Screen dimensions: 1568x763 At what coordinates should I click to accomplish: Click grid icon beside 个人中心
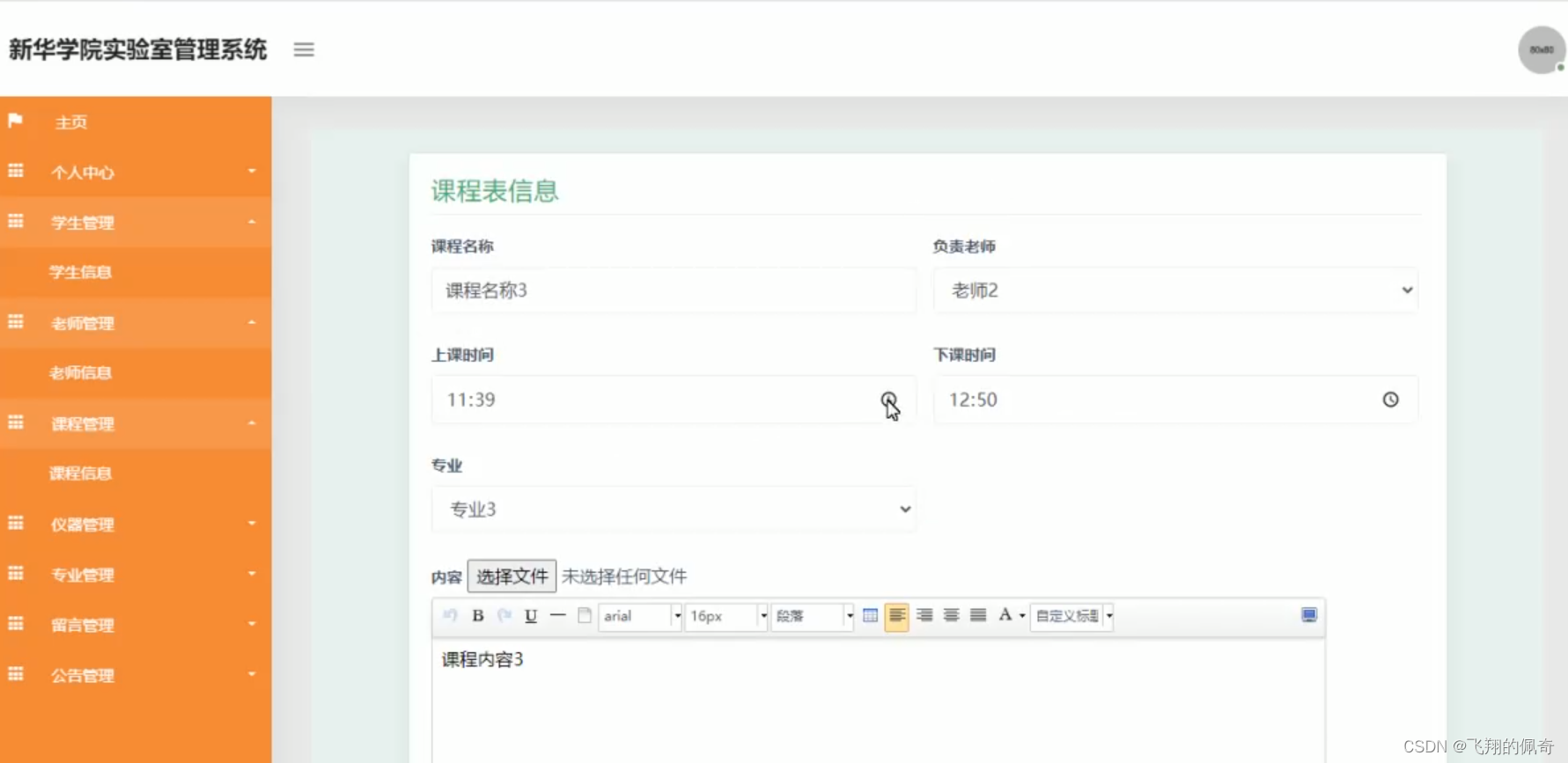click(16, 171)
